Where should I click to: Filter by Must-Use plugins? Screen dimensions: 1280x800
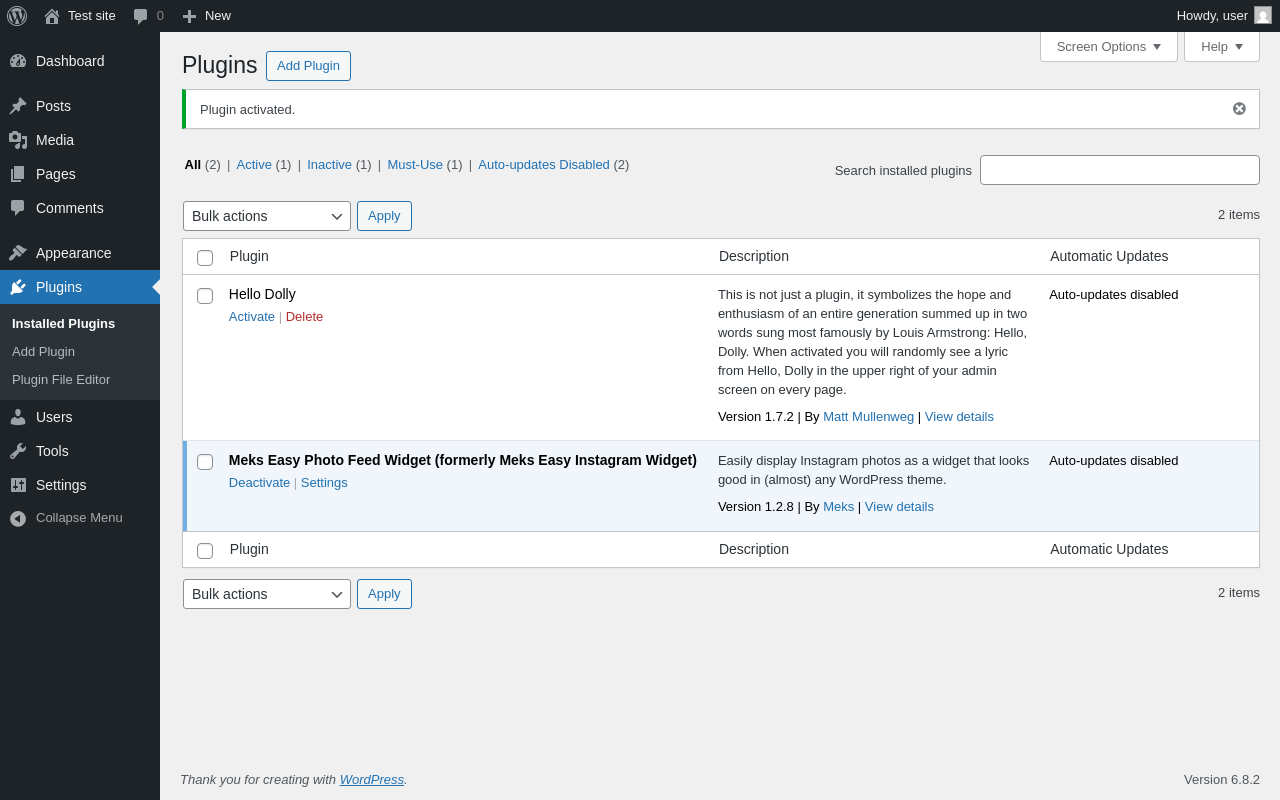(415, 165)
